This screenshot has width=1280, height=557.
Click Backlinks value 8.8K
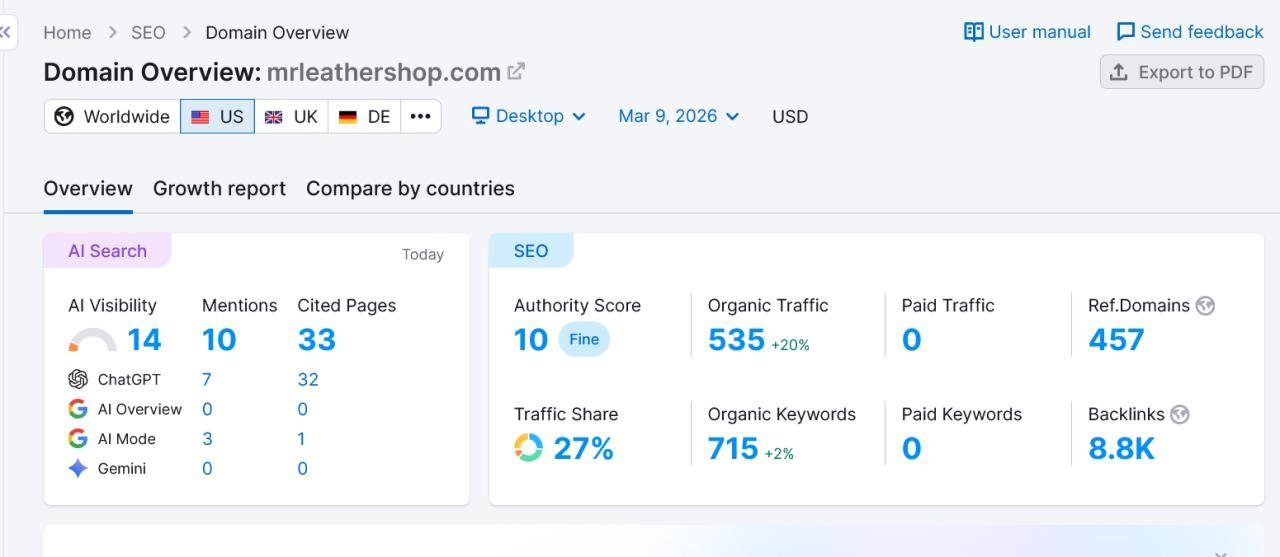1121,448
